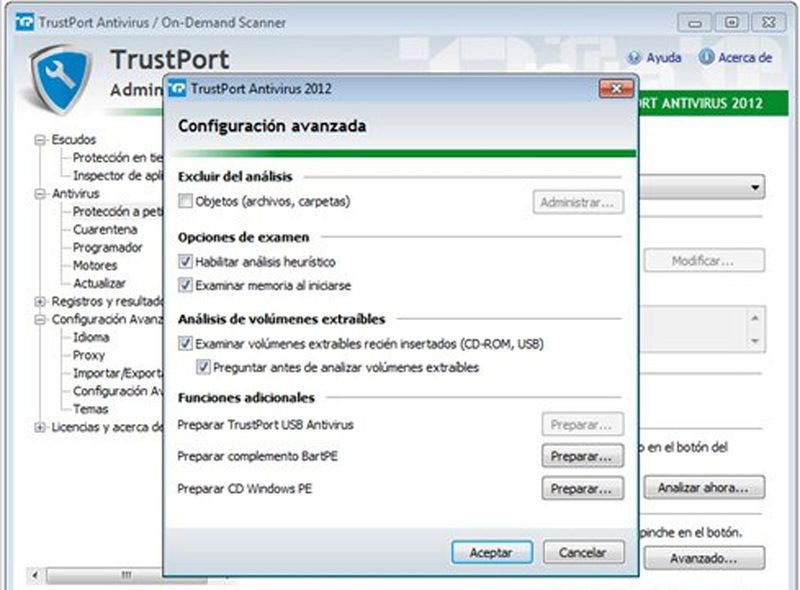Maximize the On-Demand Scanner window
This screenshot has height=590, width=800.
click(732, 23)
